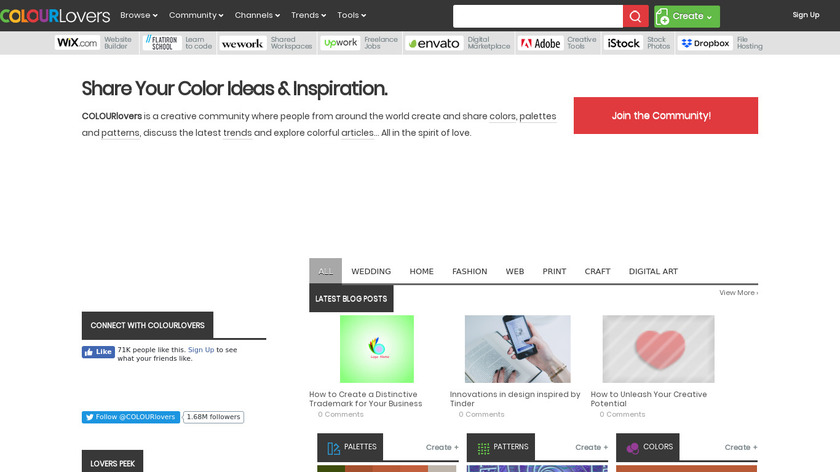Open the Adobe logo link

[540, 43]
